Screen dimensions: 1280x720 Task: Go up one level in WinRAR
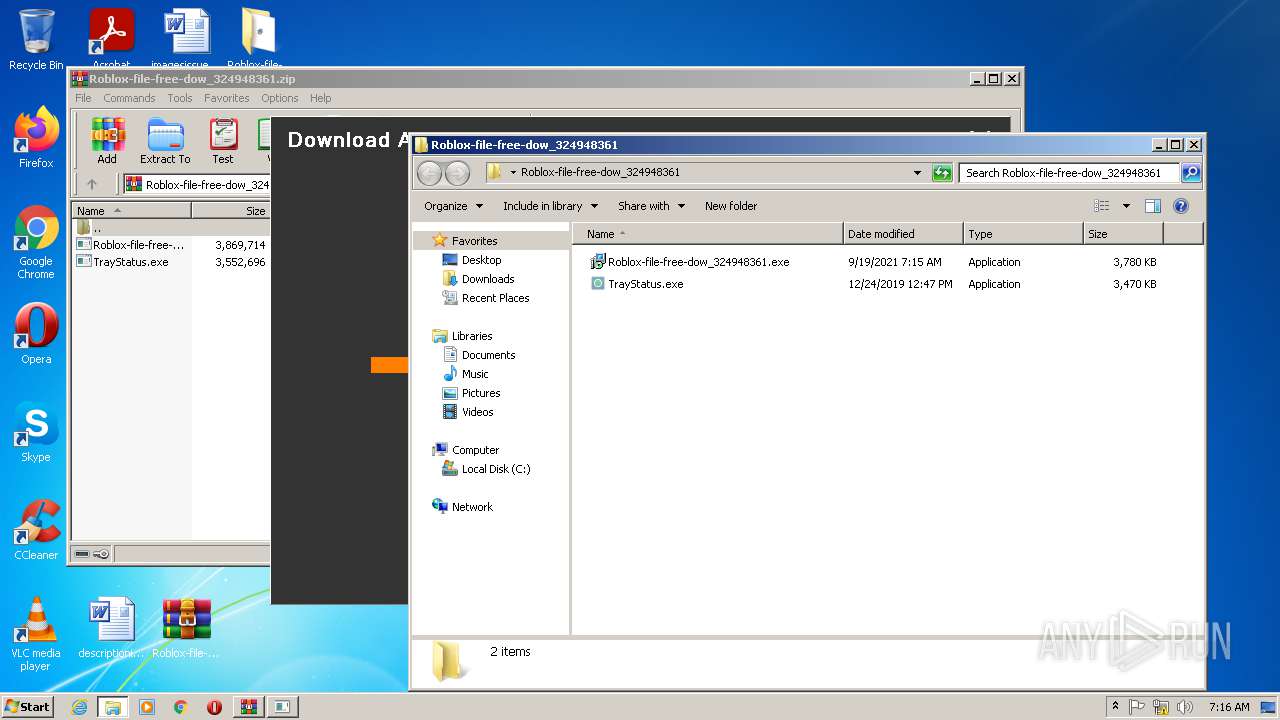click(92, 184)
